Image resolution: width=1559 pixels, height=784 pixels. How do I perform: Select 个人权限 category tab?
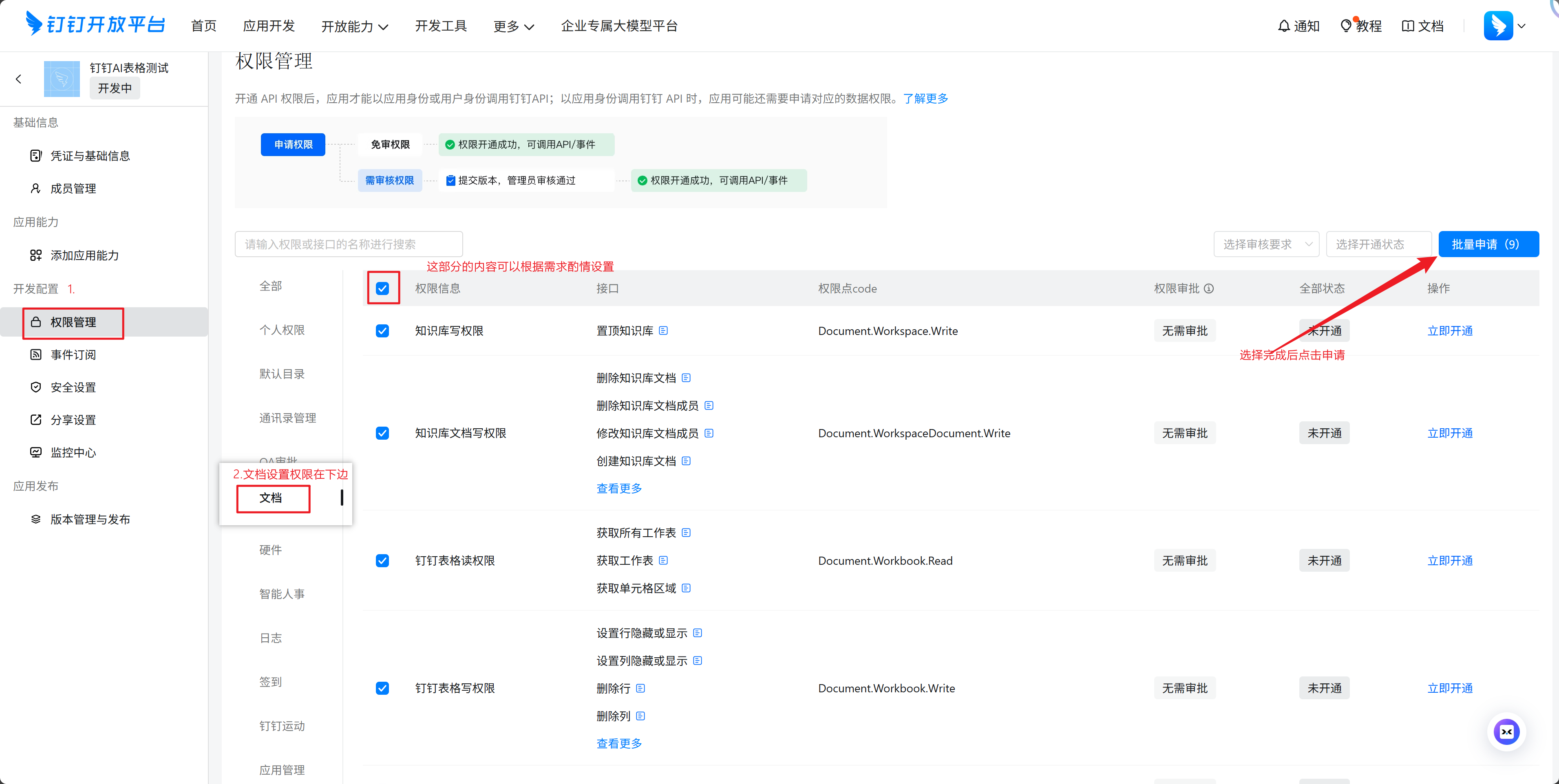pyautogui.click(x=282, y=330)
